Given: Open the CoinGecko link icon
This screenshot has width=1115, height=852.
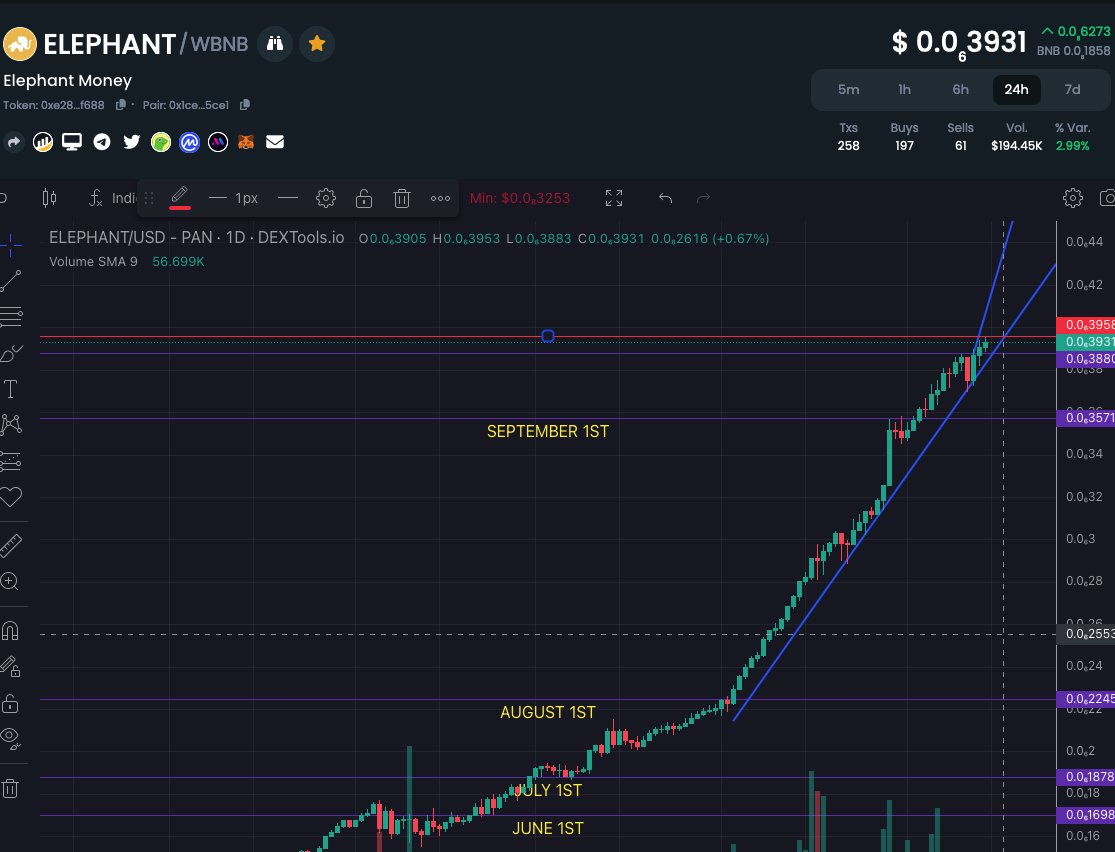Looking at the screenshot, I should pos(161,142).
